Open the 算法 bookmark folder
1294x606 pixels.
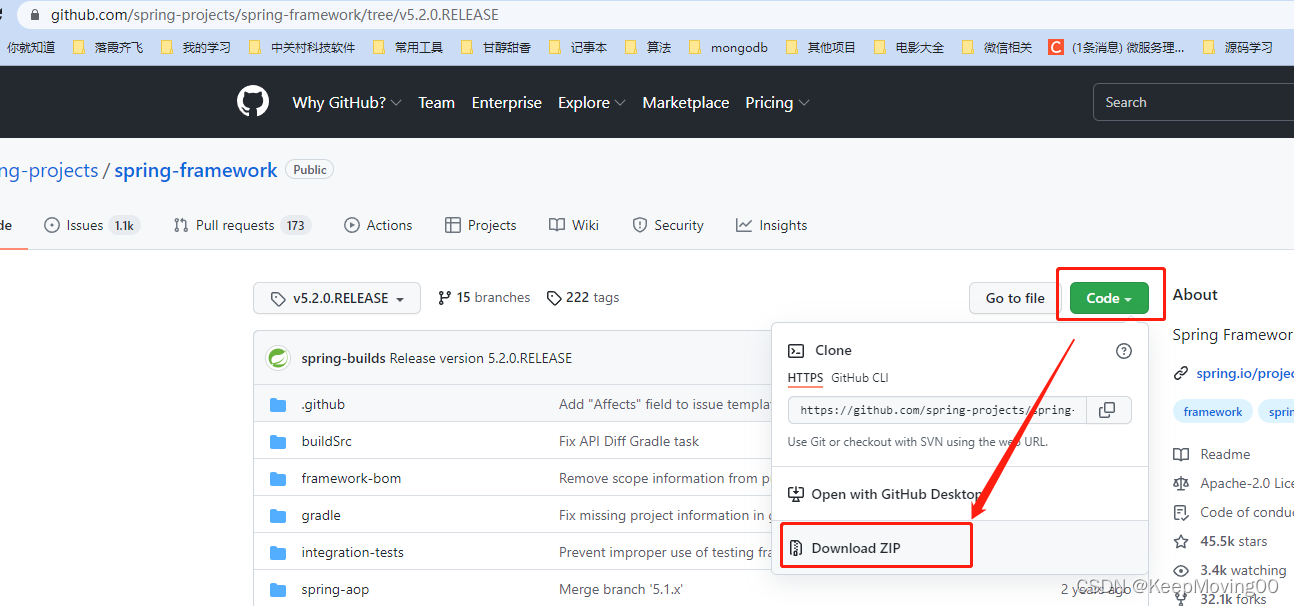coord(648,47)
